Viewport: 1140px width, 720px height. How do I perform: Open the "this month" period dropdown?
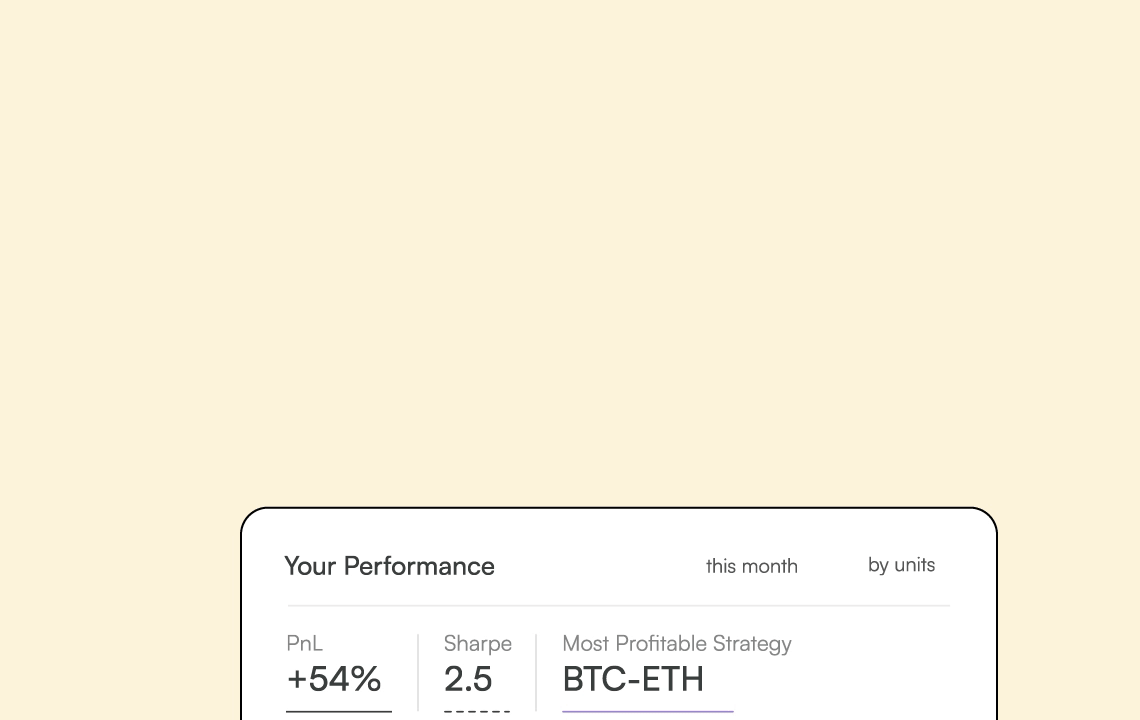[752, 566]
